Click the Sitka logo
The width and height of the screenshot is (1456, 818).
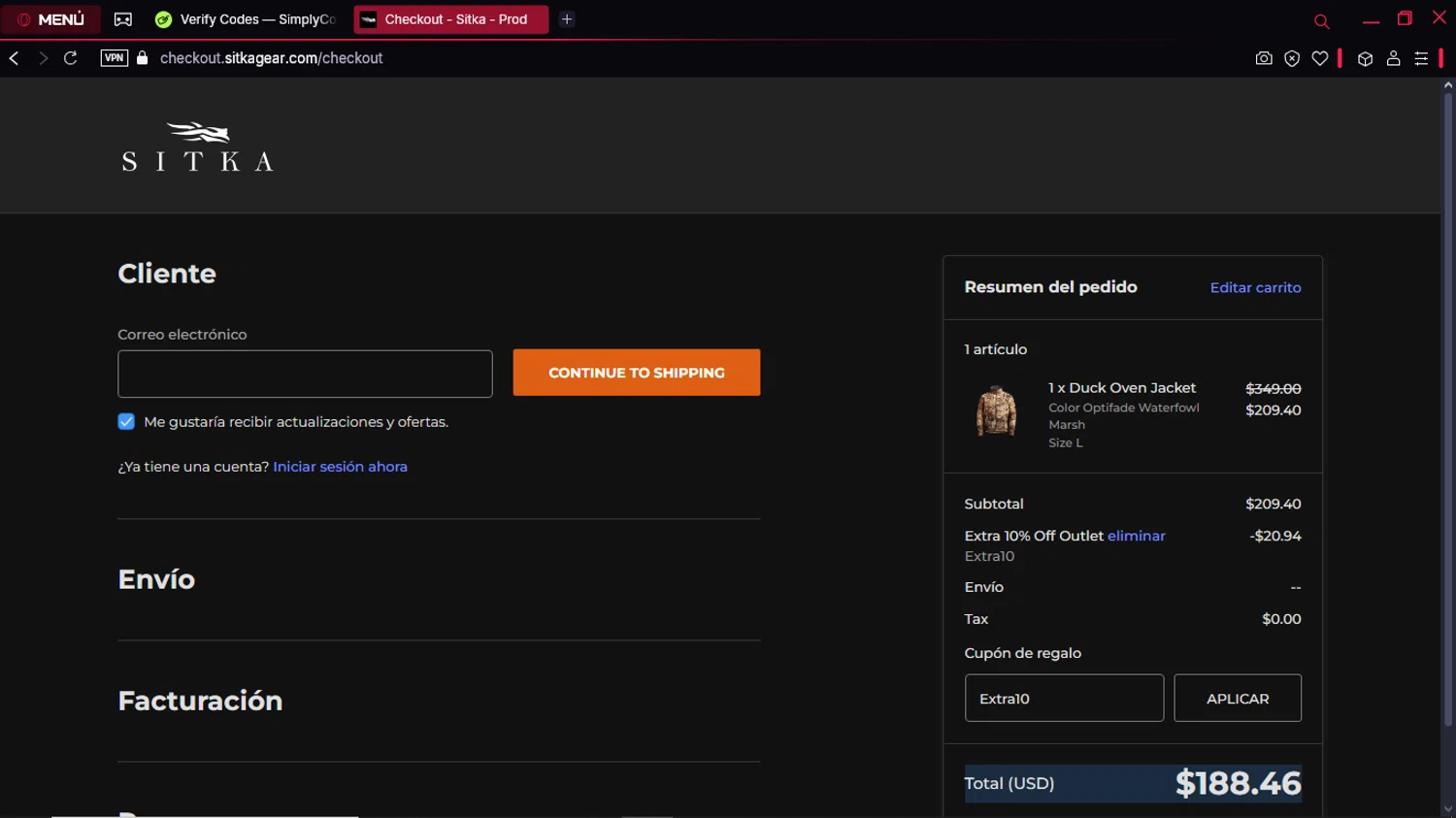197,147
